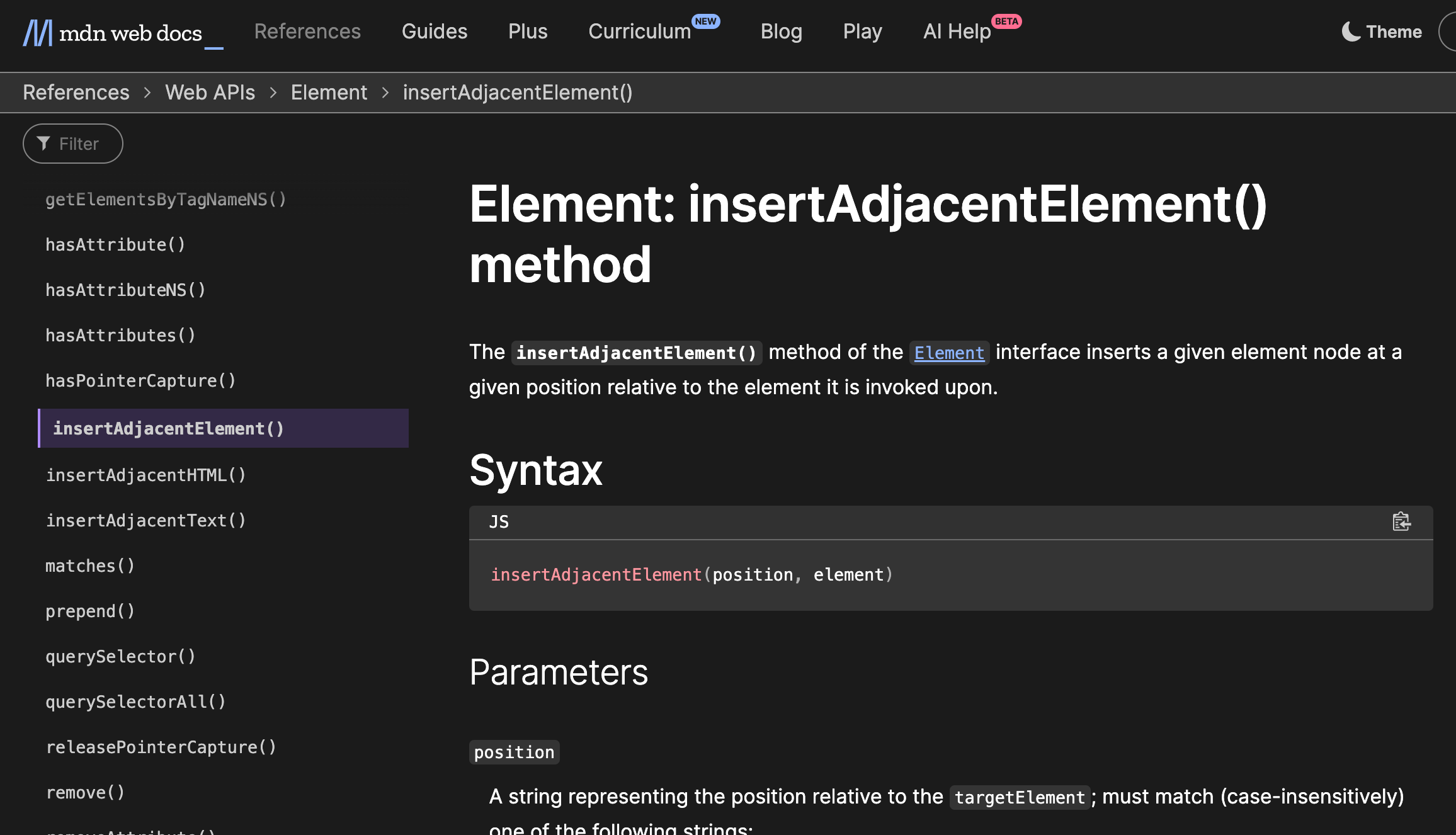Viewport: 1456px width, 835px height.
Task: Open AI Help page
Action: coord(957,31)
